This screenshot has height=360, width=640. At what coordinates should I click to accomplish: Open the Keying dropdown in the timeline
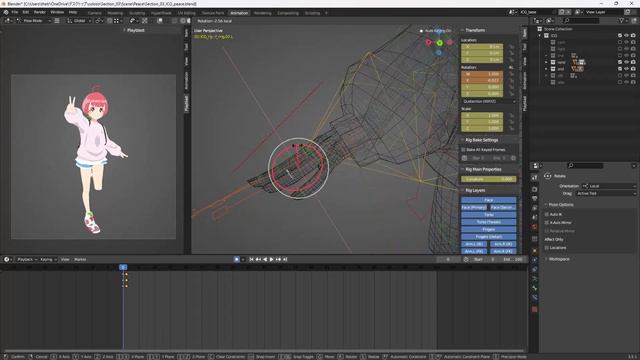click(x=48, y=260)
